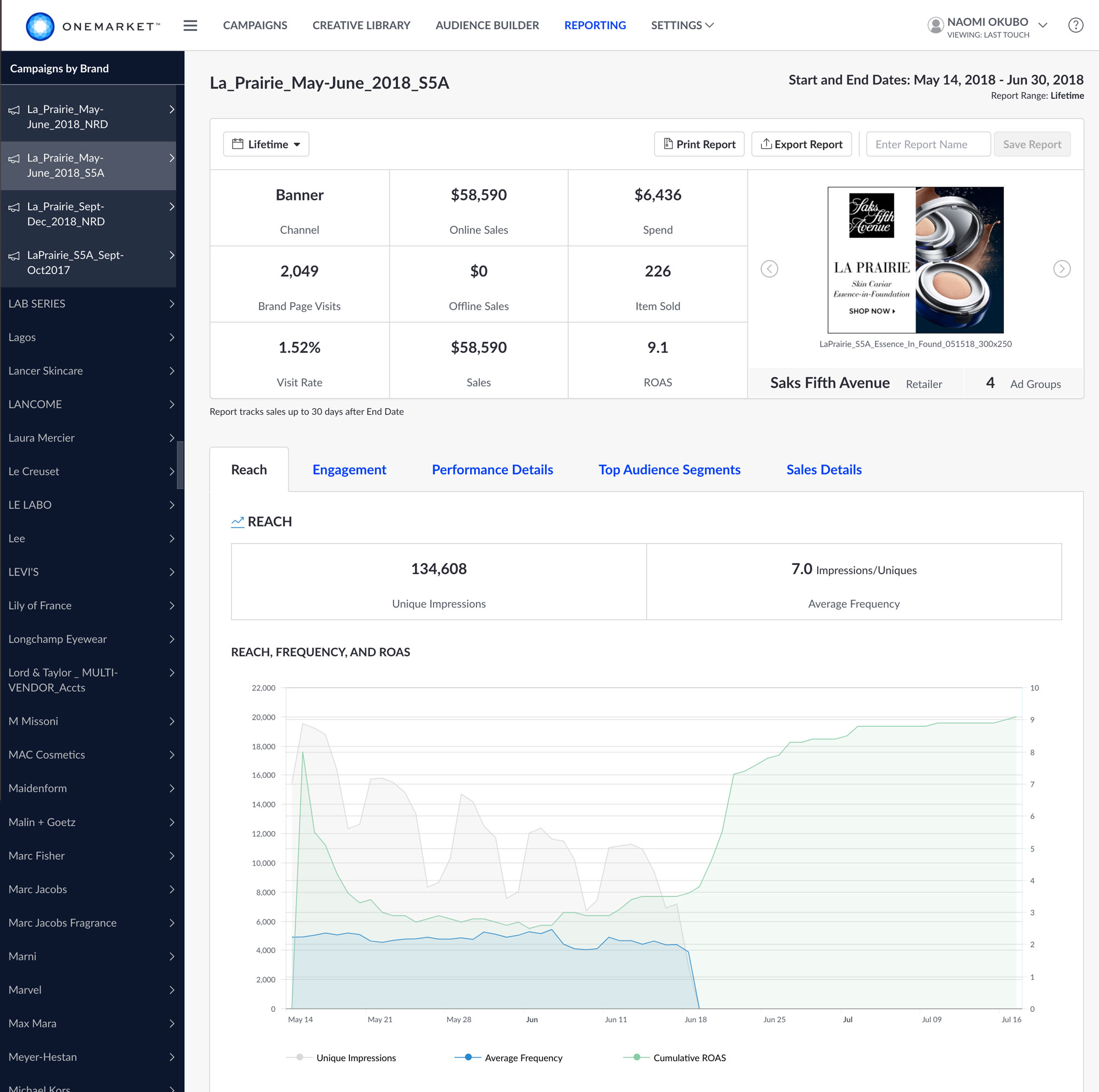
Task: Click the Enter Report Name field
Action: [x=928, y=144]
